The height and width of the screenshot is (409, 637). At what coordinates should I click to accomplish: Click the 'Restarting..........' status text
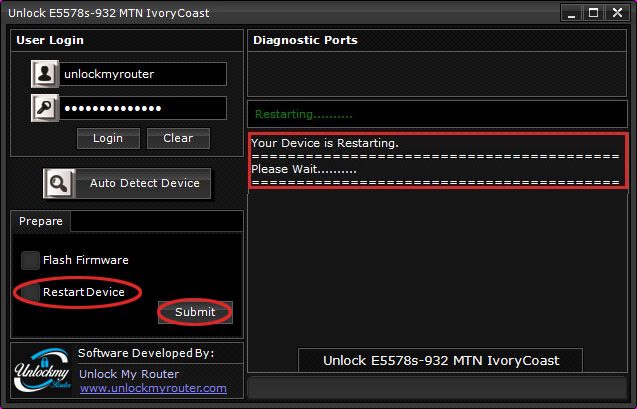click(x=303, y=114)
